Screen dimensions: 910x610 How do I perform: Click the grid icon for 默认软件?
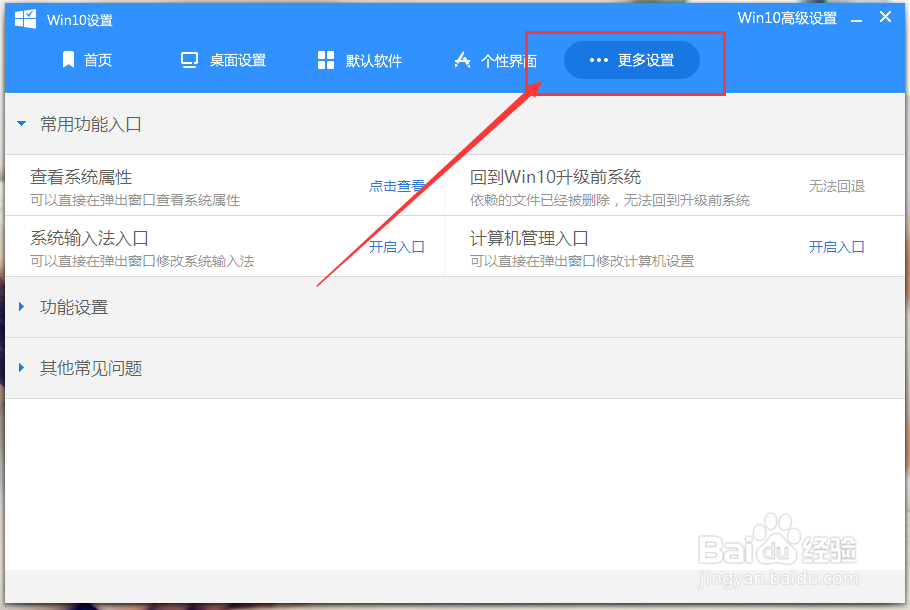[326, 60]
